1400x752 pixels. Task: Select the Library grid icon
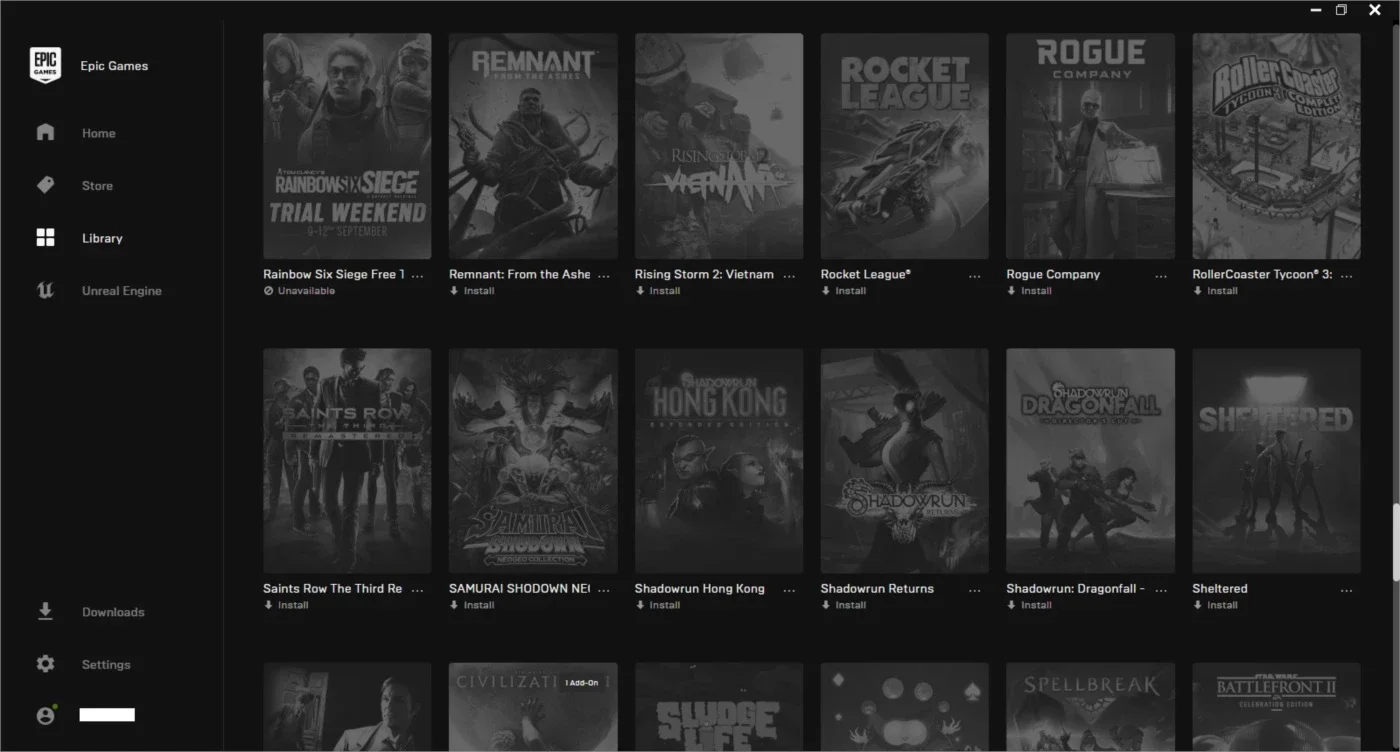(x=45, y=238)
